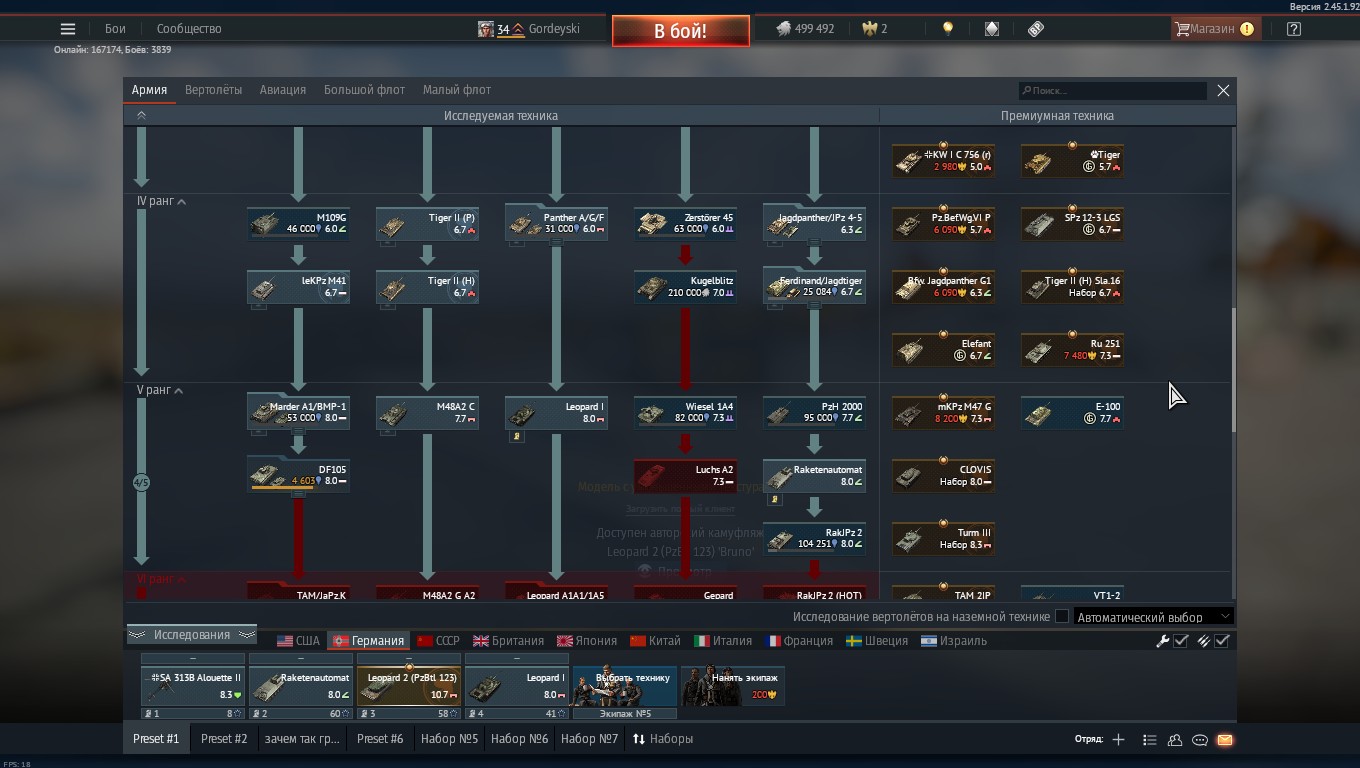
Task: Click the collapse arrows above rank column
Action: click(x=141, y=116)
